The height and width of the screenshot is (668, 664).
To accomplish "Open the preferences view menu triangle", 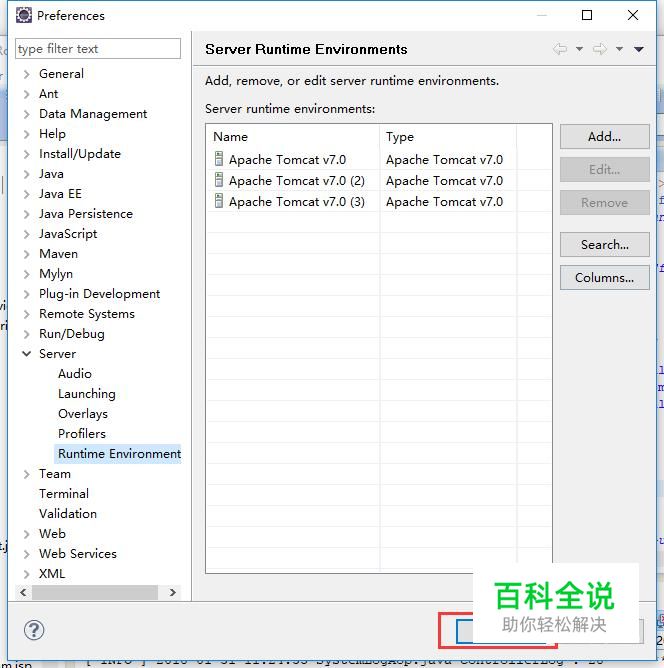I will [638, 49].
